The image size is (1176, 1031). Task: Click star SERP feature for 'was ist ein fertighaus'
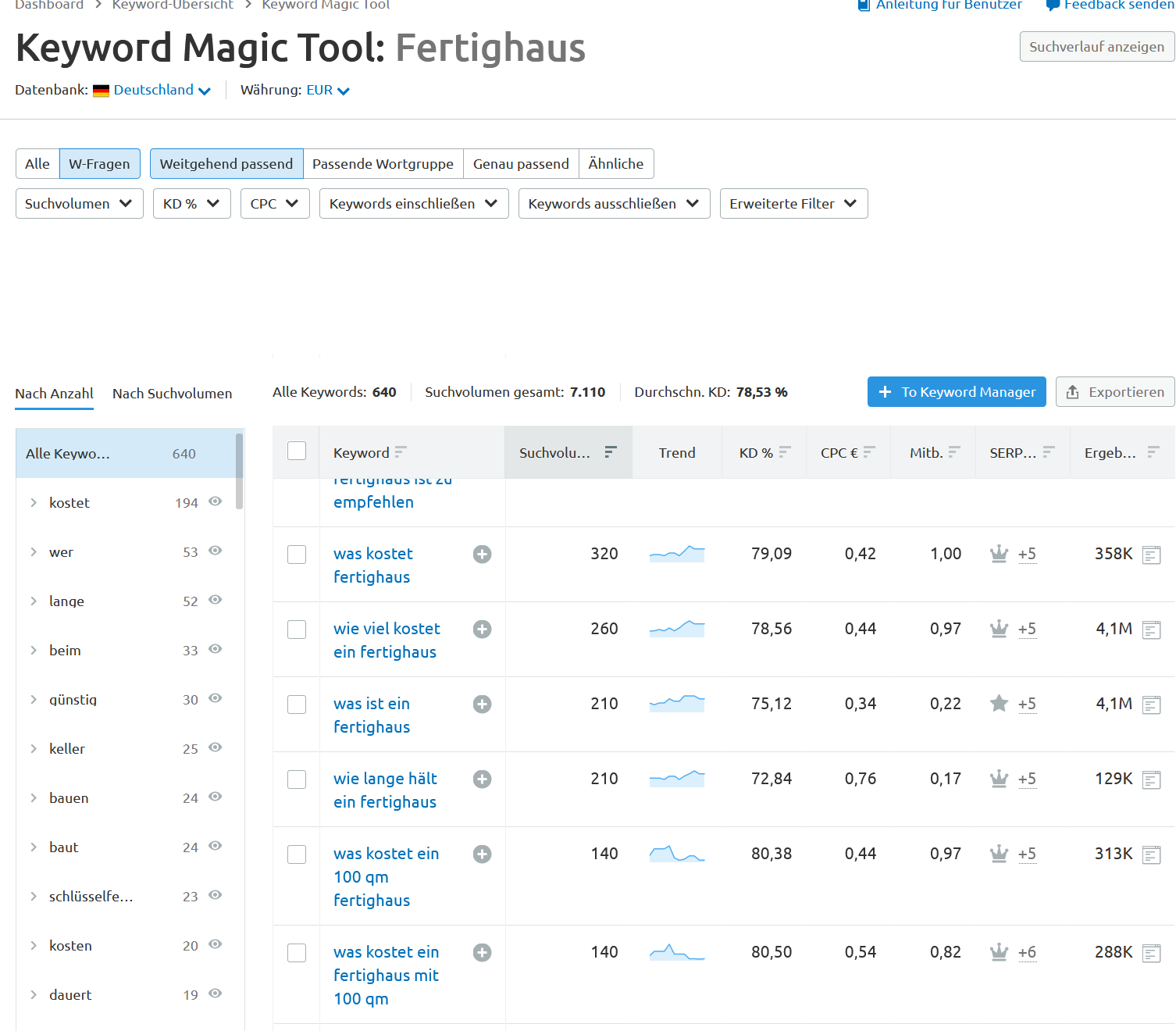pyautogui.click(x=999, y=704)
